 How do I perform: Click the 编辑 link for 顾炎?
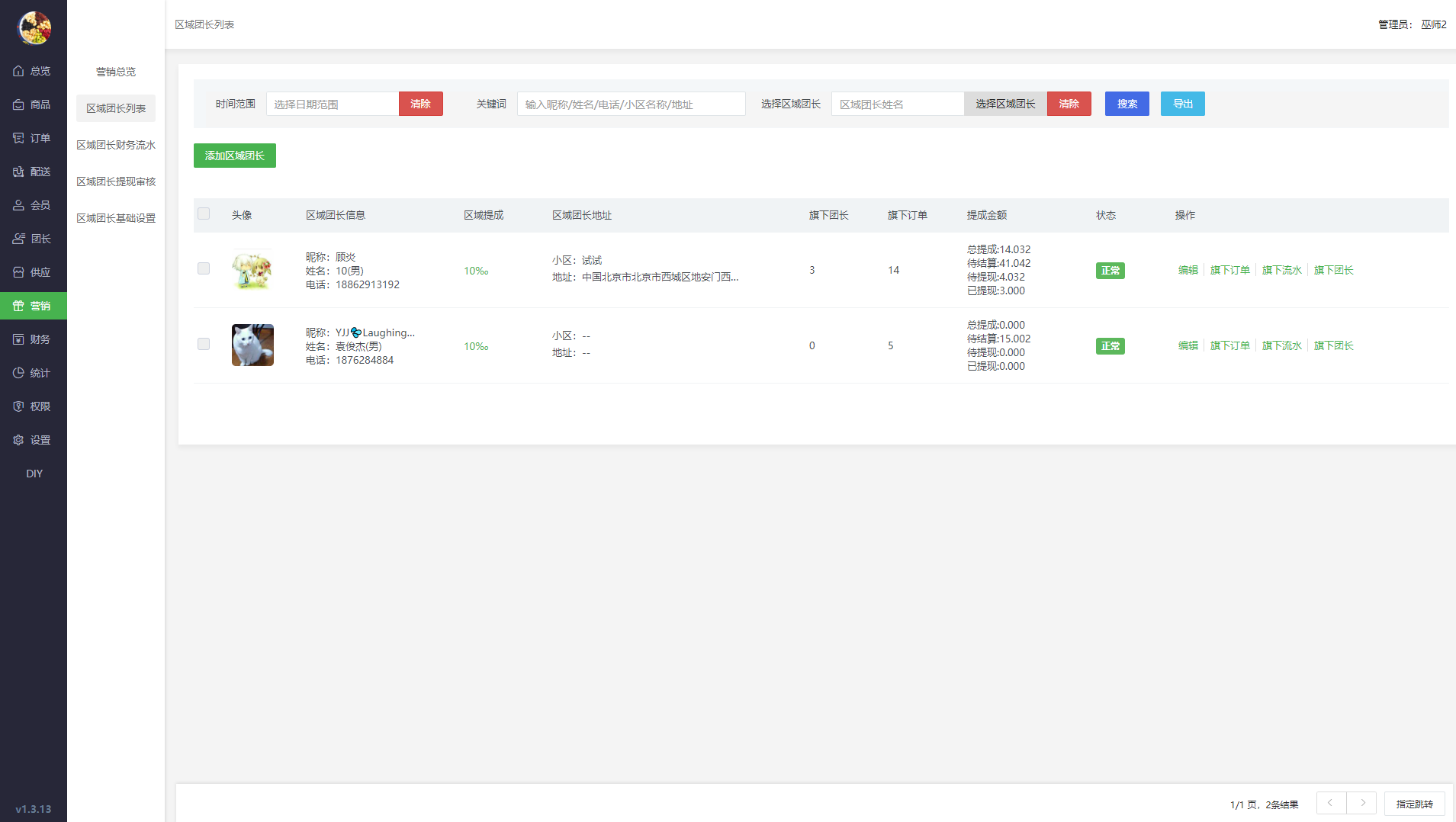[x=1188, y=270]
